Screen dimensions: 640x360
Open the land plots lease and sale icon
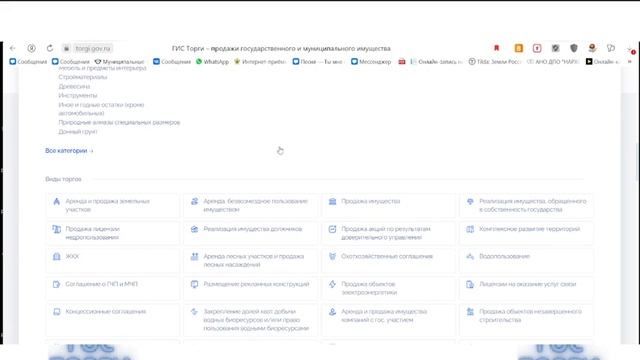tap(56, 201)
